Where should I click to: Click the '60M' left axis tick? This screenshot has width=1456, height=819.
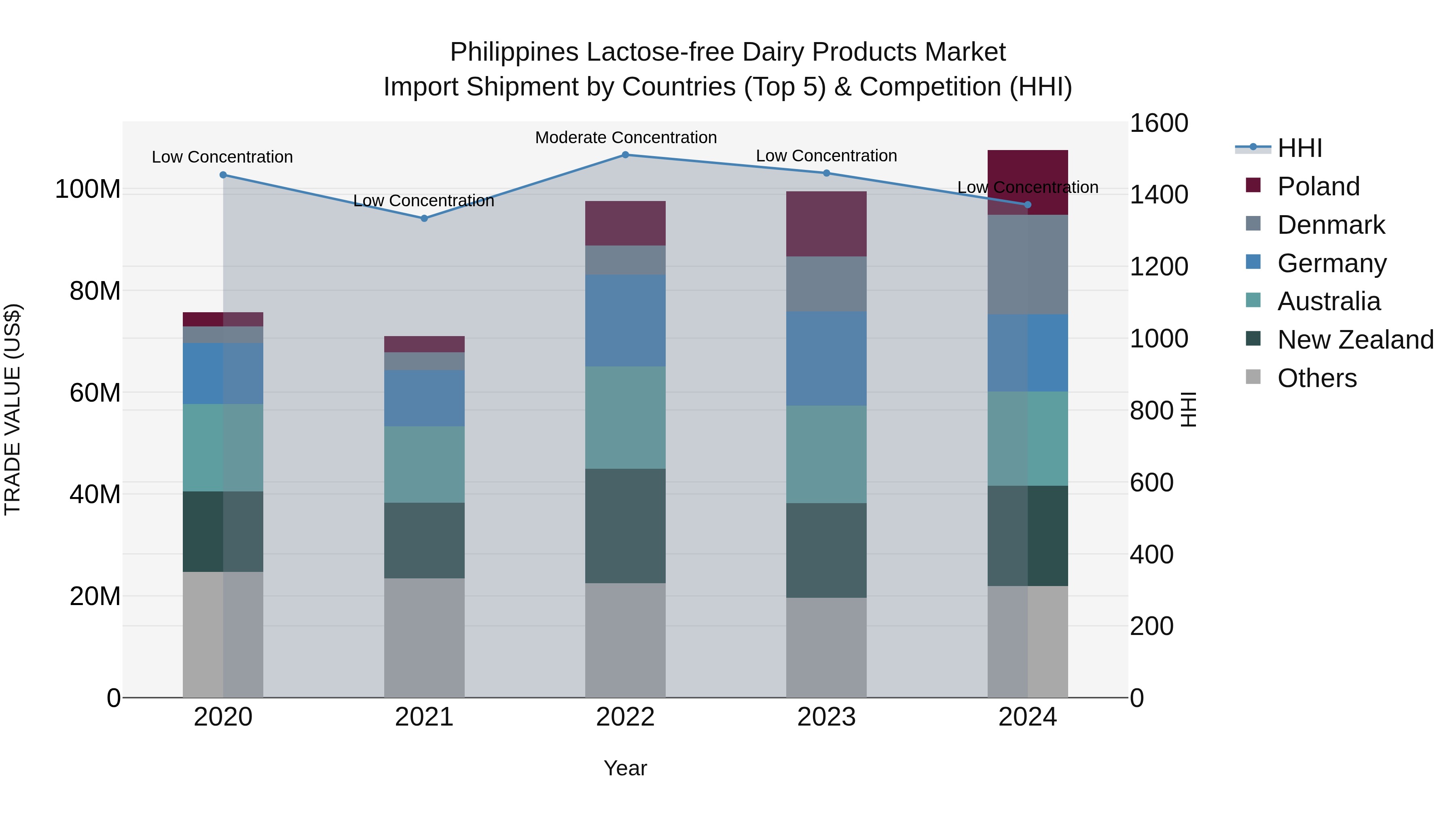pos(95,392)
